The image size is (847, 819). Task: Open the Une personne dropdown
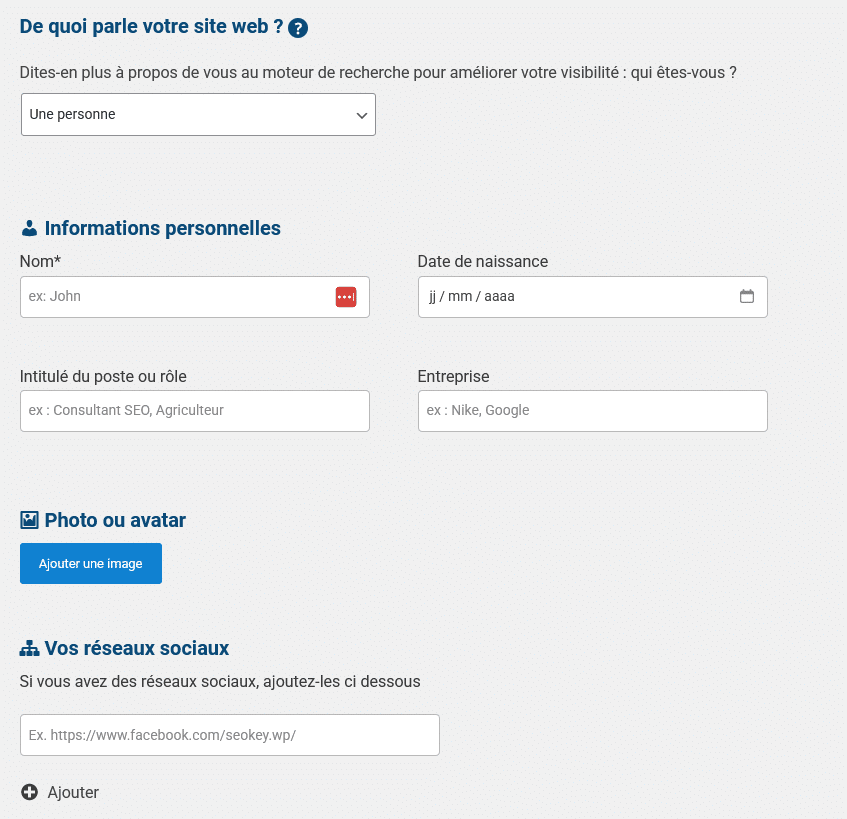coord(198,115)
